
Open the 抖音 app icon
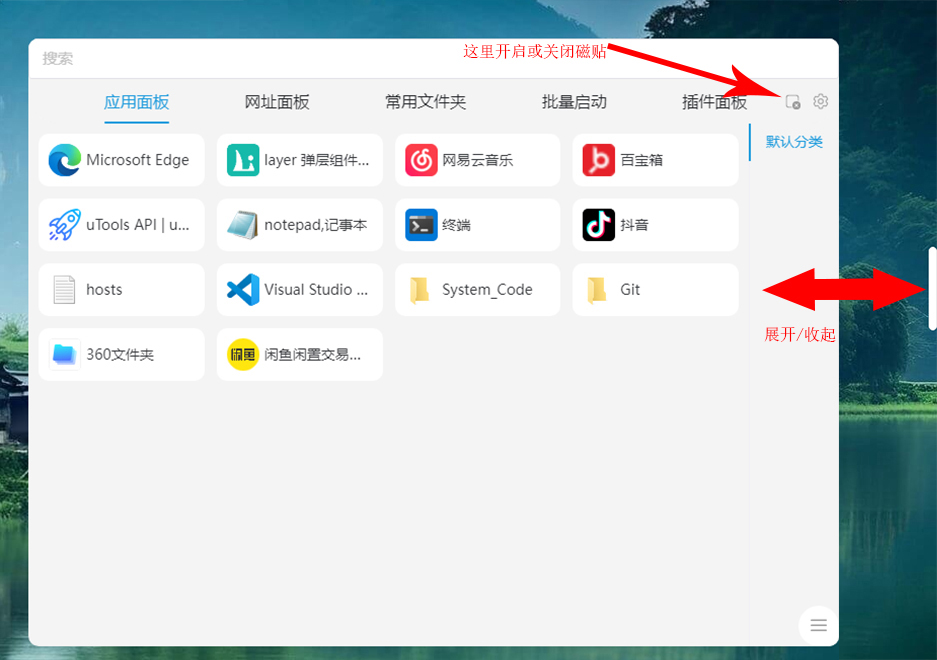[x=599, y=225]
